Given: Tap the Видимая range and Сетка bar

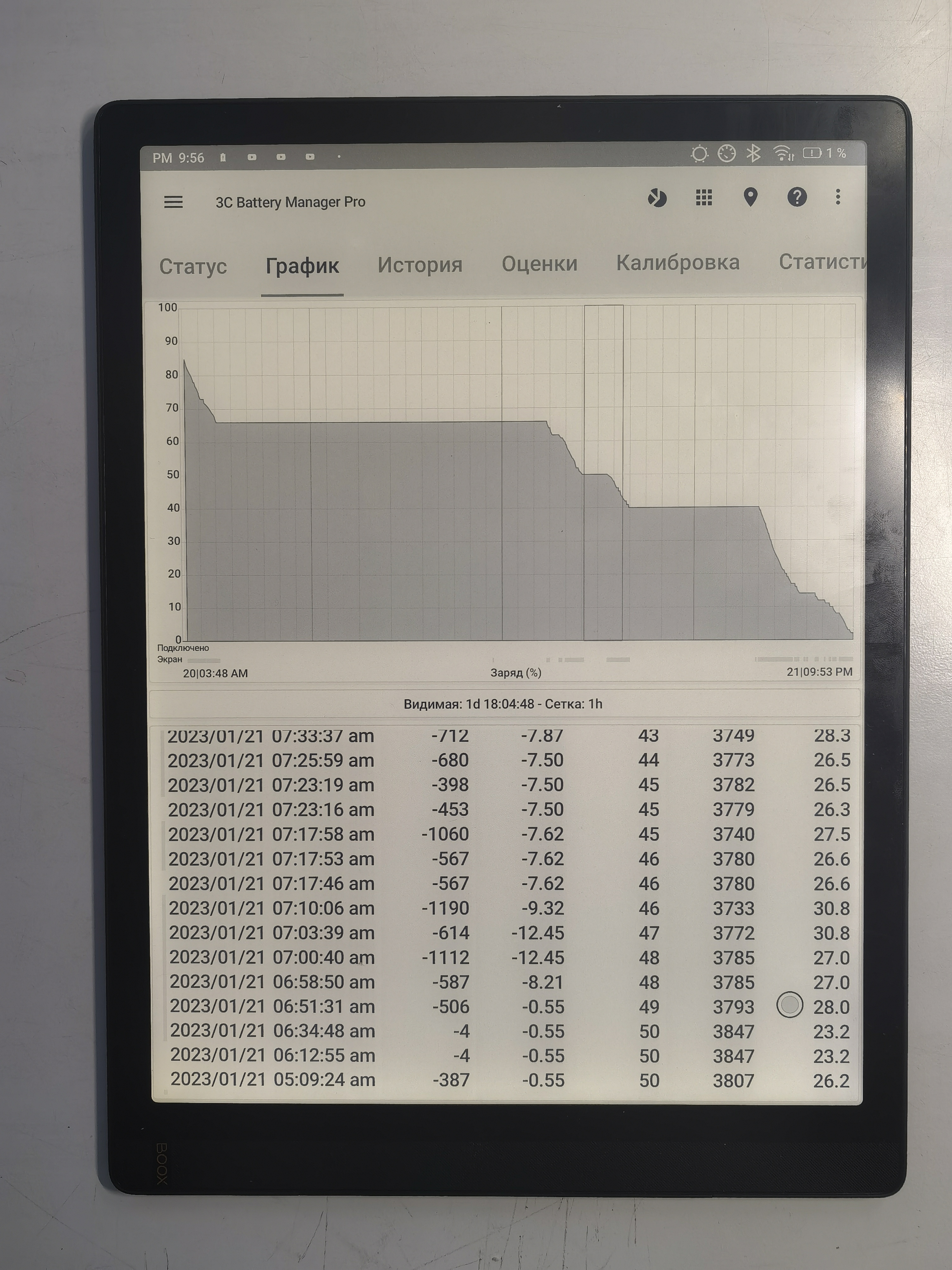Looking at the screenshot, I should click(x=503, y=704).
